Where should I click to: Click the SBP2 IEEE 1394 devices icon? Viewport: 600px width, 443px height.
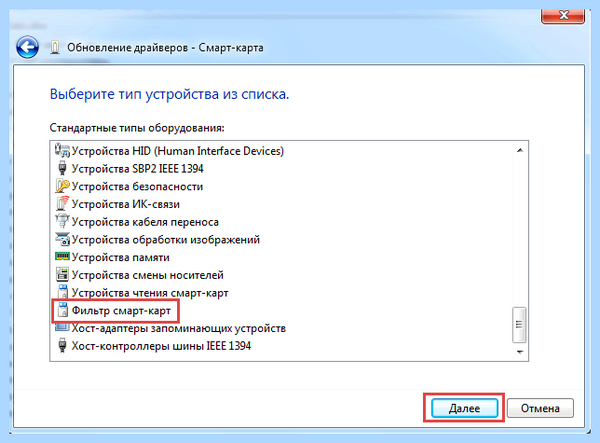click(62, 168)
